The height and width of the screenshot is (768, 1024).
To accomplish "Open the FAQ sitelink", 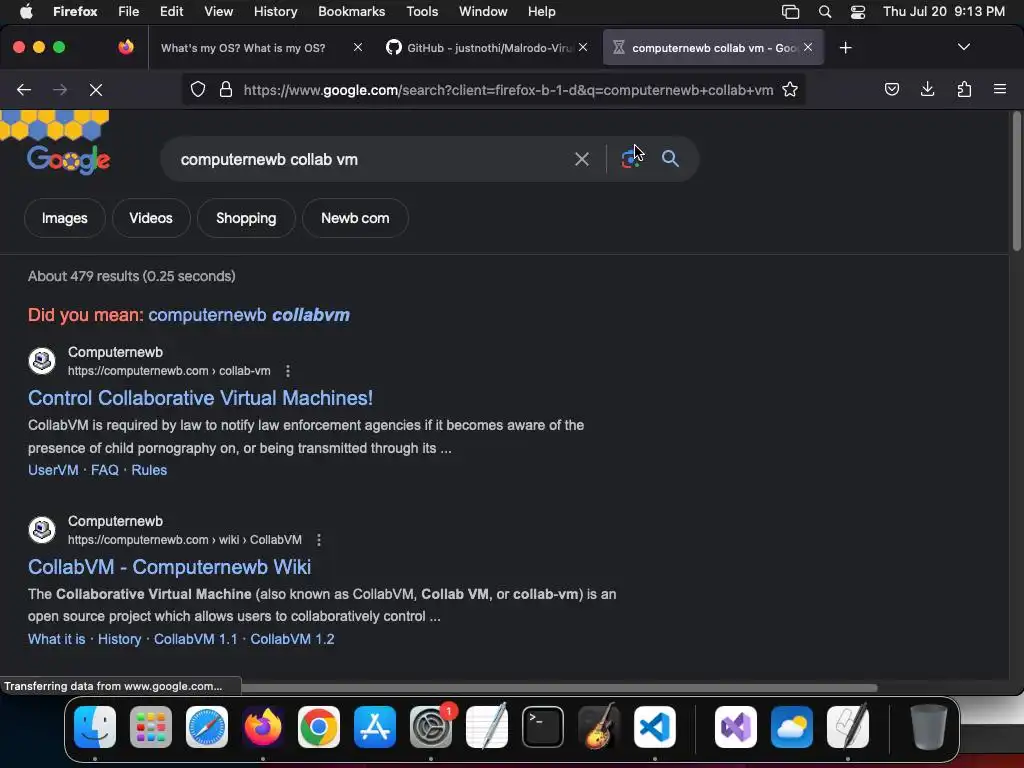I will (104, 470).
